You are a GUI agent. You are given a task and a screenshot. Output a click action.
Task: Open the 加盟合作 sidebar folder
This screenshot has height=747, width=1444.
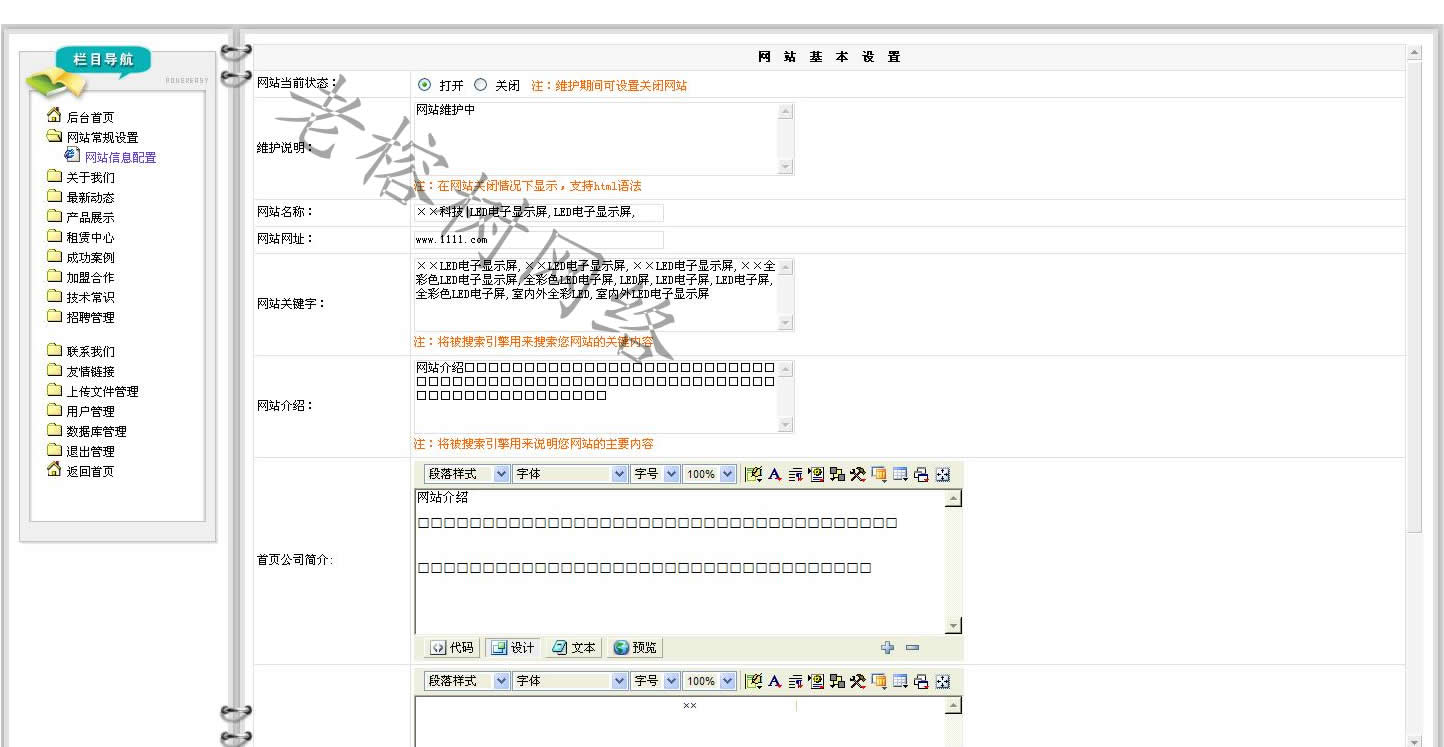point(81,277)
